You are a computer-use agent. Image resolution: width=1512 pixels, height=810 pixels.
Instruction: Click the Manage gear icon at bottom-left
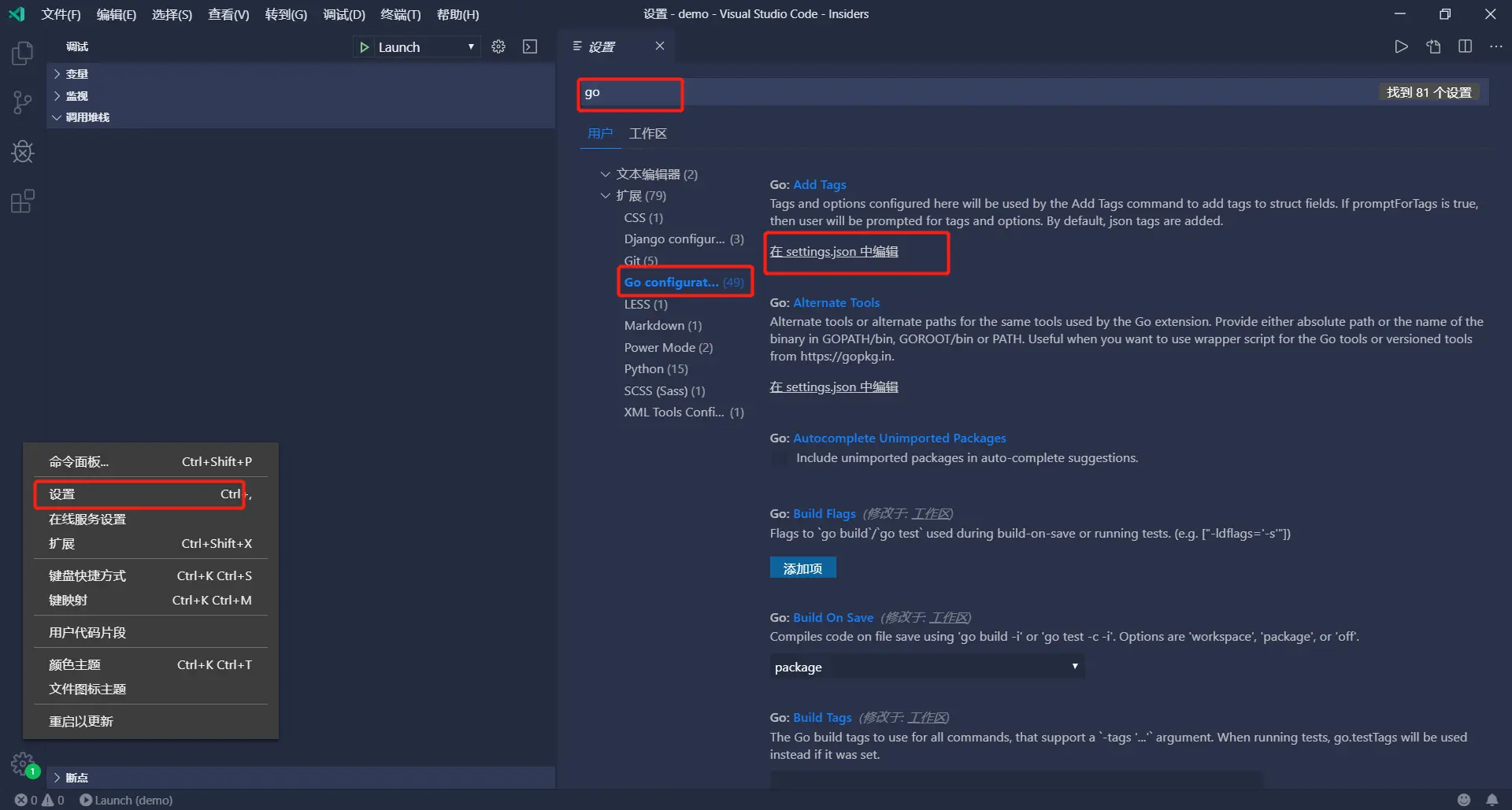coord(23,764)
